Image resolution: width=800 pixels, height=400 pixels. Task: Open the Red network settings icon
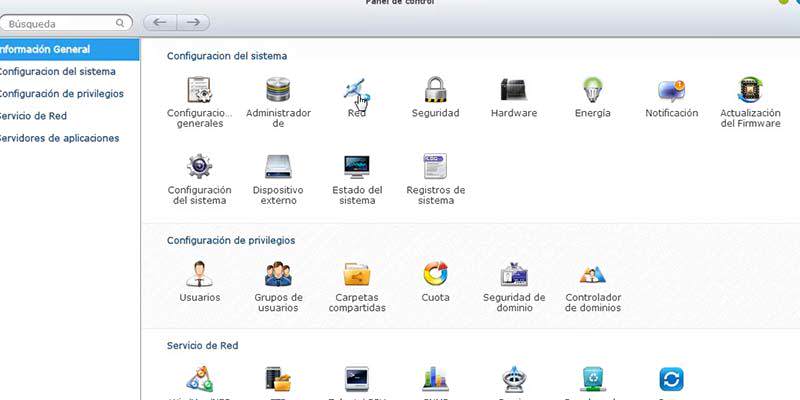pos(357,91)
